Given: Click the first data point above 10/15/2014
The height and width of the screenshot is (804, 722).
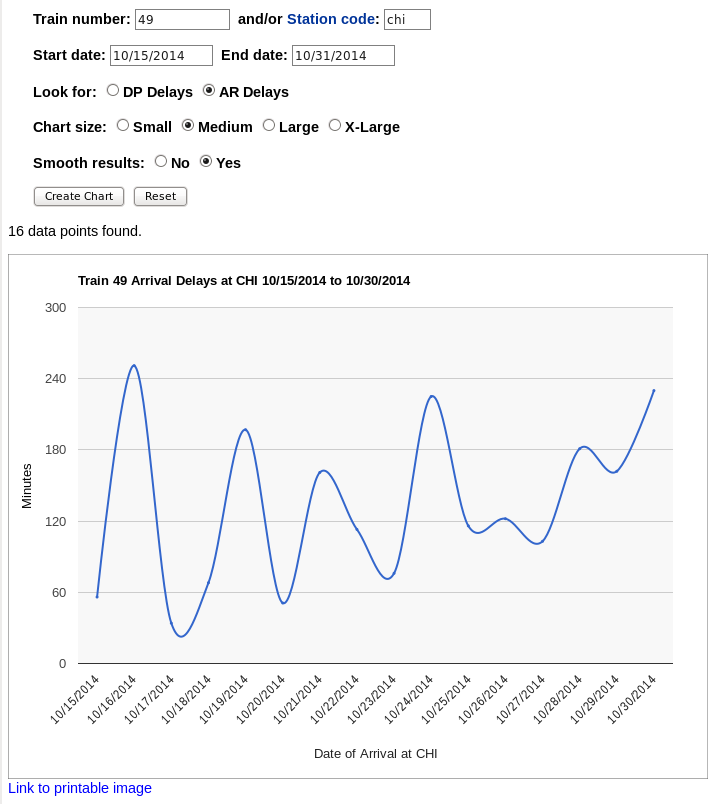Looking at the screenshot, I should pos(97,597).
